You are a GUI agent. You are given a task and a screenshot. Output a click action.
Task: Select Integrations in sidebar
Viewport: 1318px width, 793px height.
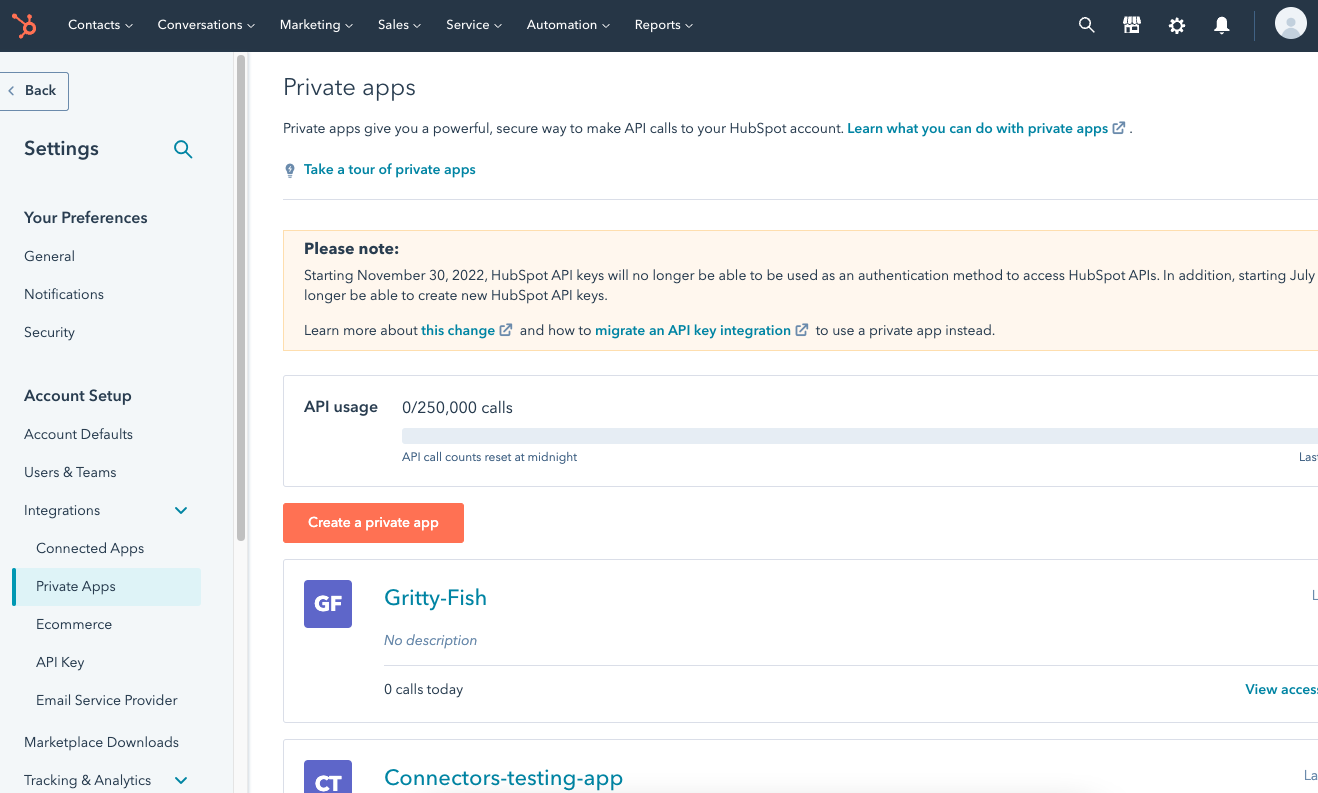(x=62, y=510)
